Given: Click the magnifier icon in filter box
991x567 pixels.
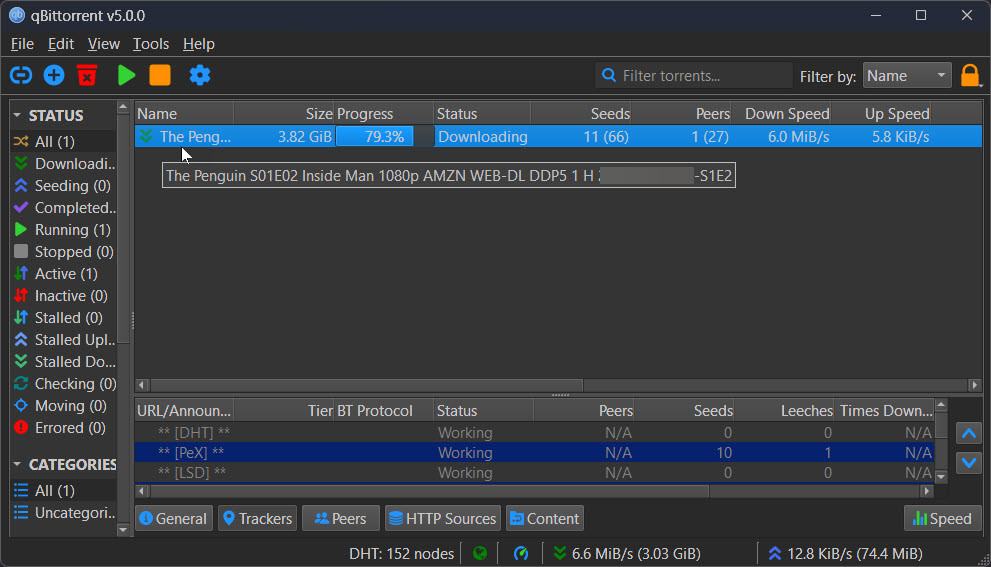Looking at the screenshot, I should pyautogui.click(x=609, y=75).
